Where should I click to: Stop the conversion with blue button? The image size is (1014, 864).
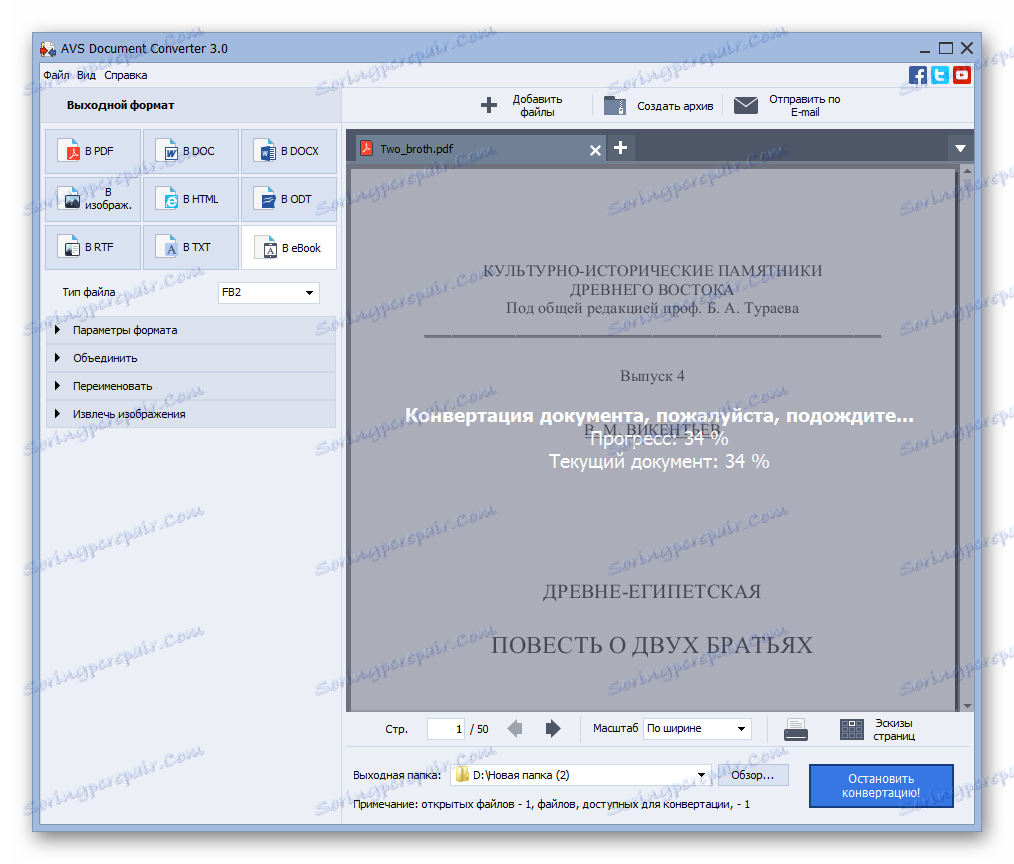(x=881, y=786)
